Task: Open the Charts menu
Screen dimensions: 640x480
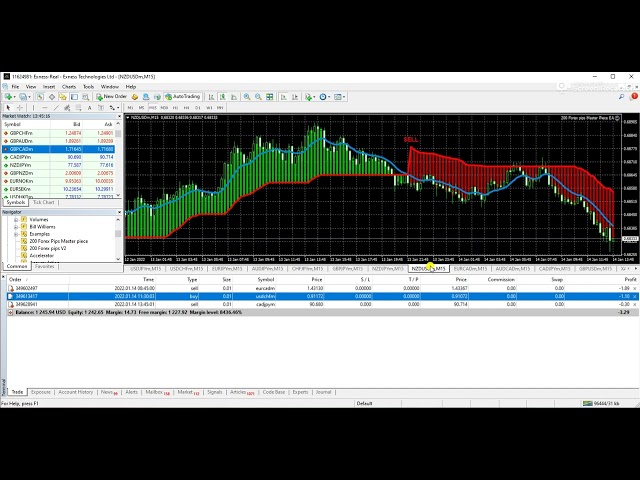Action: pos(68,87)
